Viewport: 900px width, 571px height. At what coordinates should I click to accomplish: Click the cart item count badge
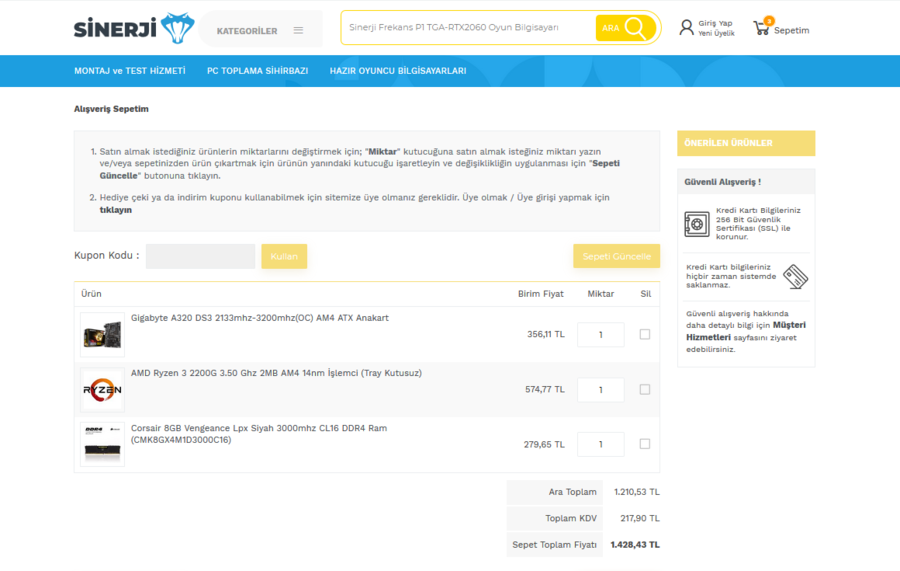coord(769,21)
